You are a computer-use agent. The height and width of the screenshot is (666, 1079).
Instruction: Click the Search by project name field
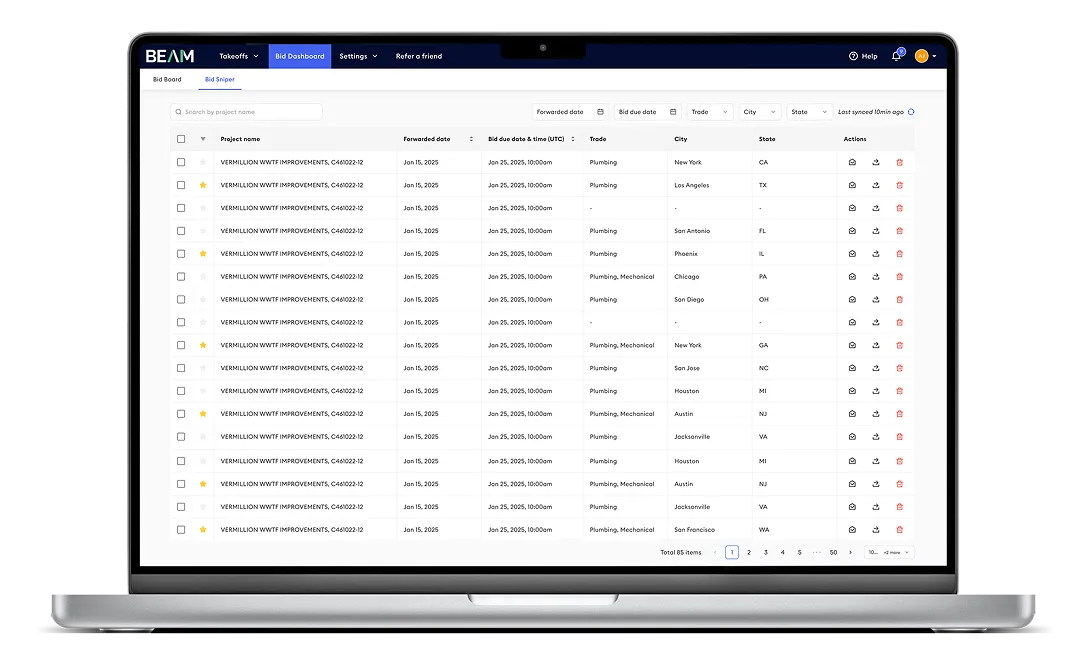point(246,112)
